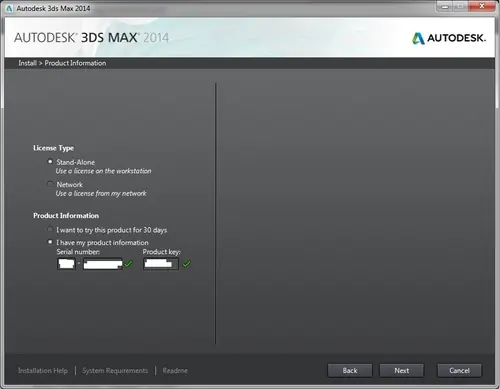The width and height of the screenshot is (500, 389).
Task: Open the Installation Help link
Action: click(43, 371)
